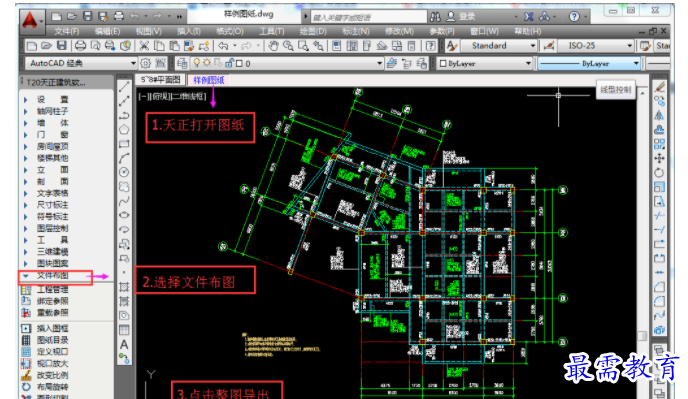Open the 格式(O) menu
The width and height of the screenshot is (688, 399).
(229, 32)
